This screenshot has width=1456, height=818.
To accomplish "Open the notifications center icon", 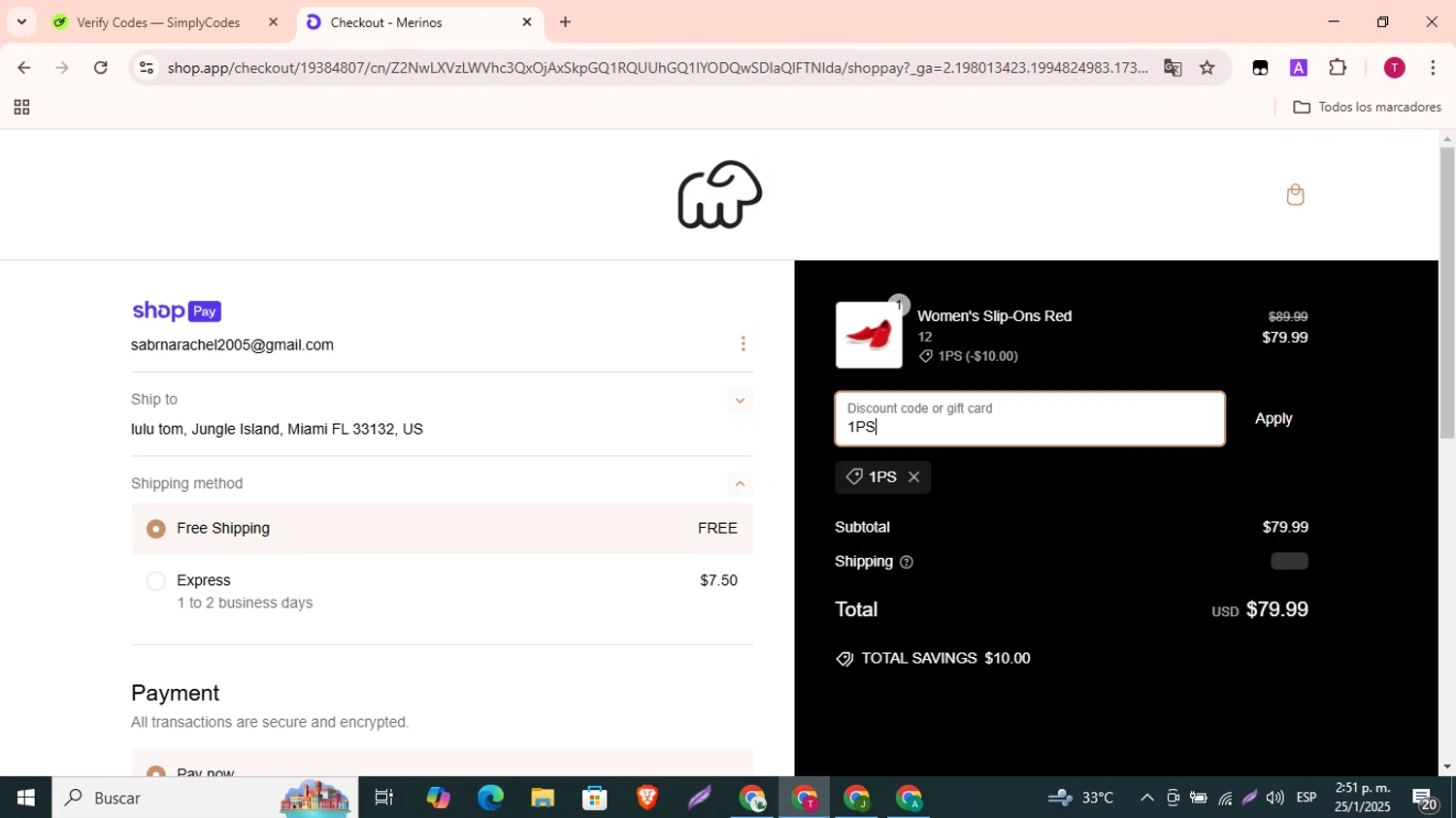I will (x=1426, y=799).
